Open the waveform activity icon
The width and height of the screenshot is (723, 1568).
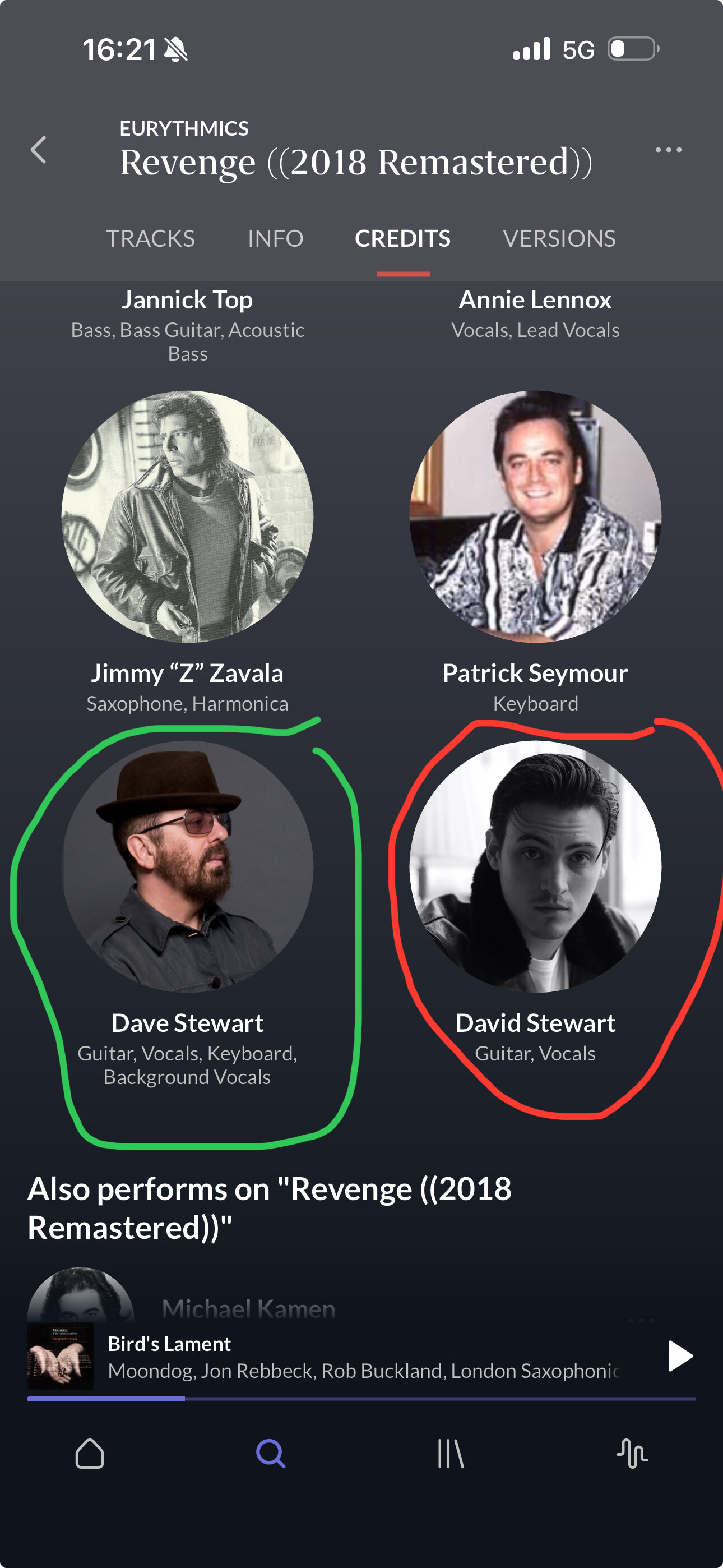(x=632, y=1454)
